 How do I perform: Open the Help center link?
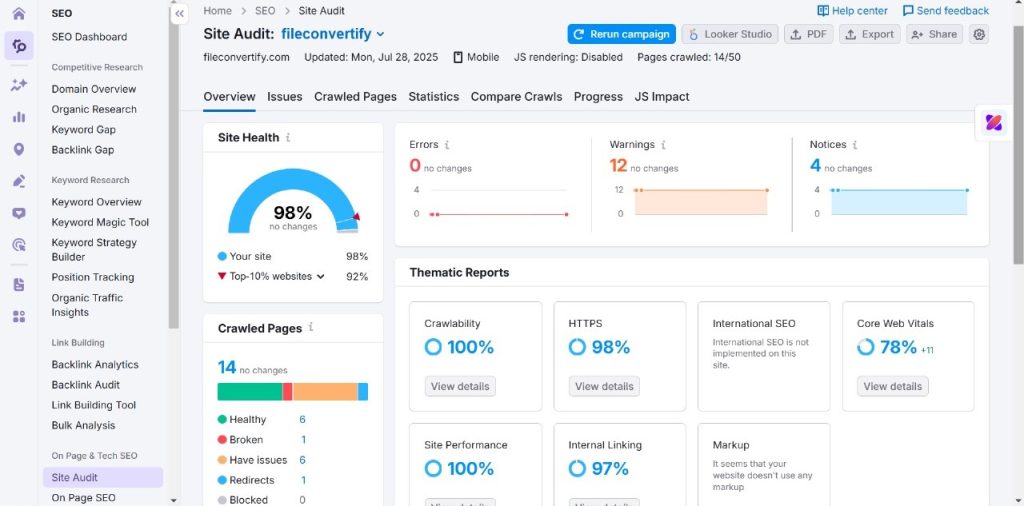[852, 11]
